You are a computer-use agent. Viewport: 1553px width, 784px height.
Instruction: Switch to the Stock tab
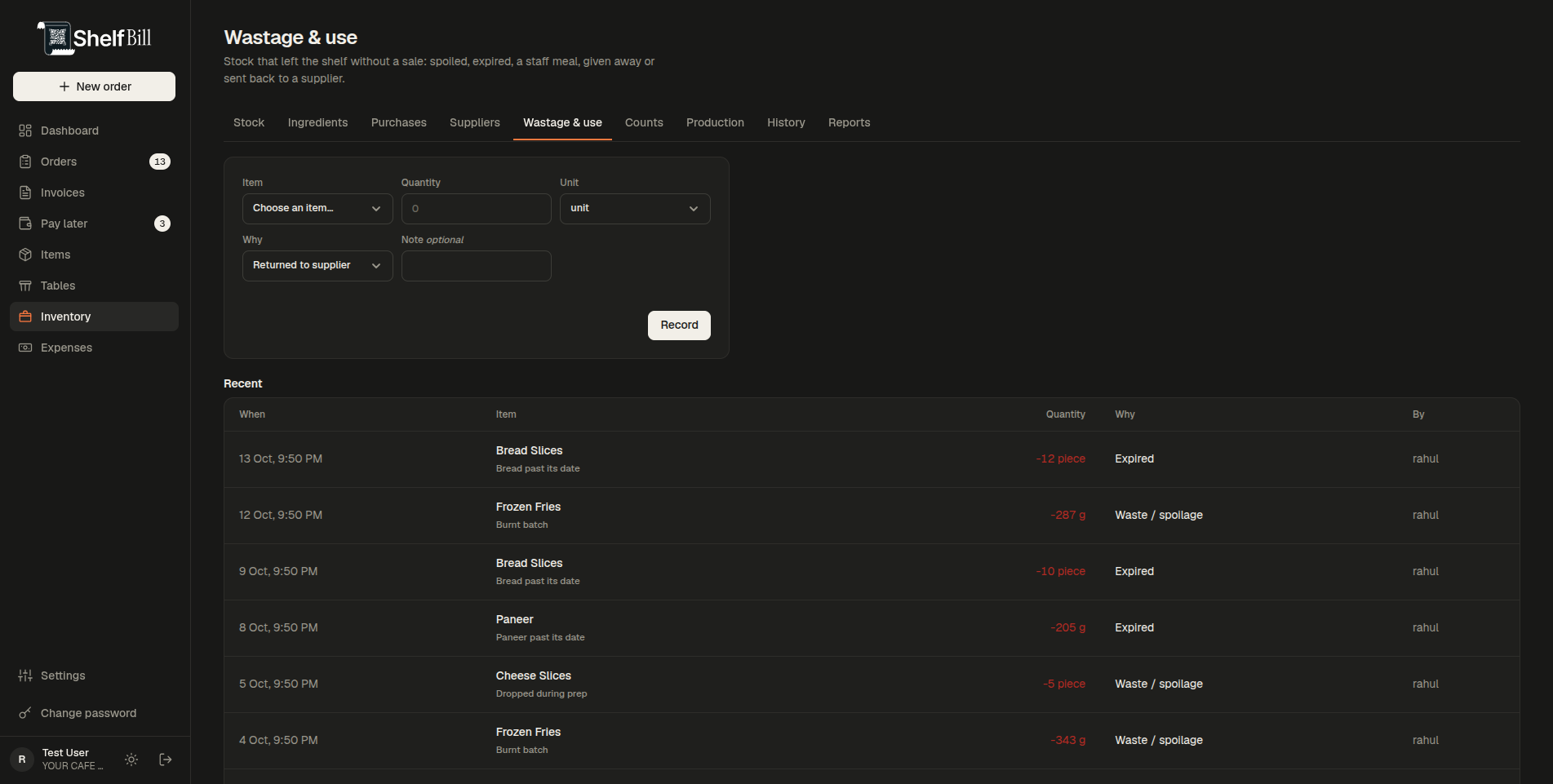coord(249,122)
